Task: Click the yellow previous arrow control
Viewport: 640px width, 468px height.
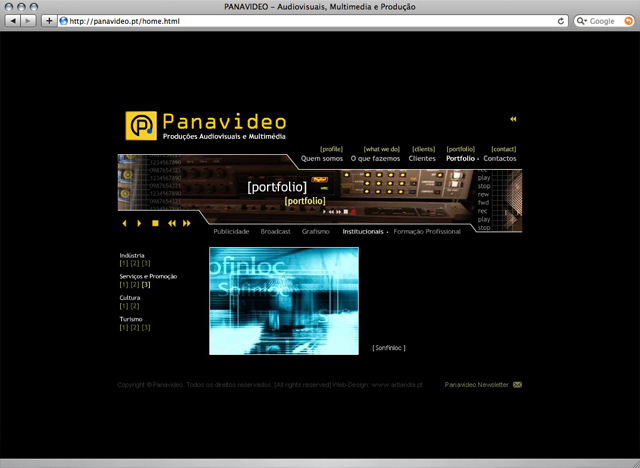Action: coord(124,223)
